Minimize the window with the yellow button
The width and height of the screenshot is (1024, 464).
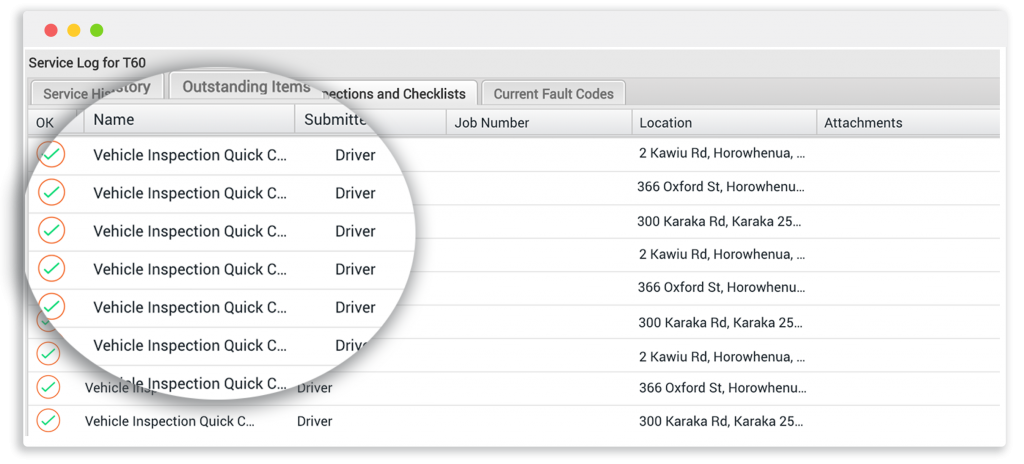click(x=74, y=30)
